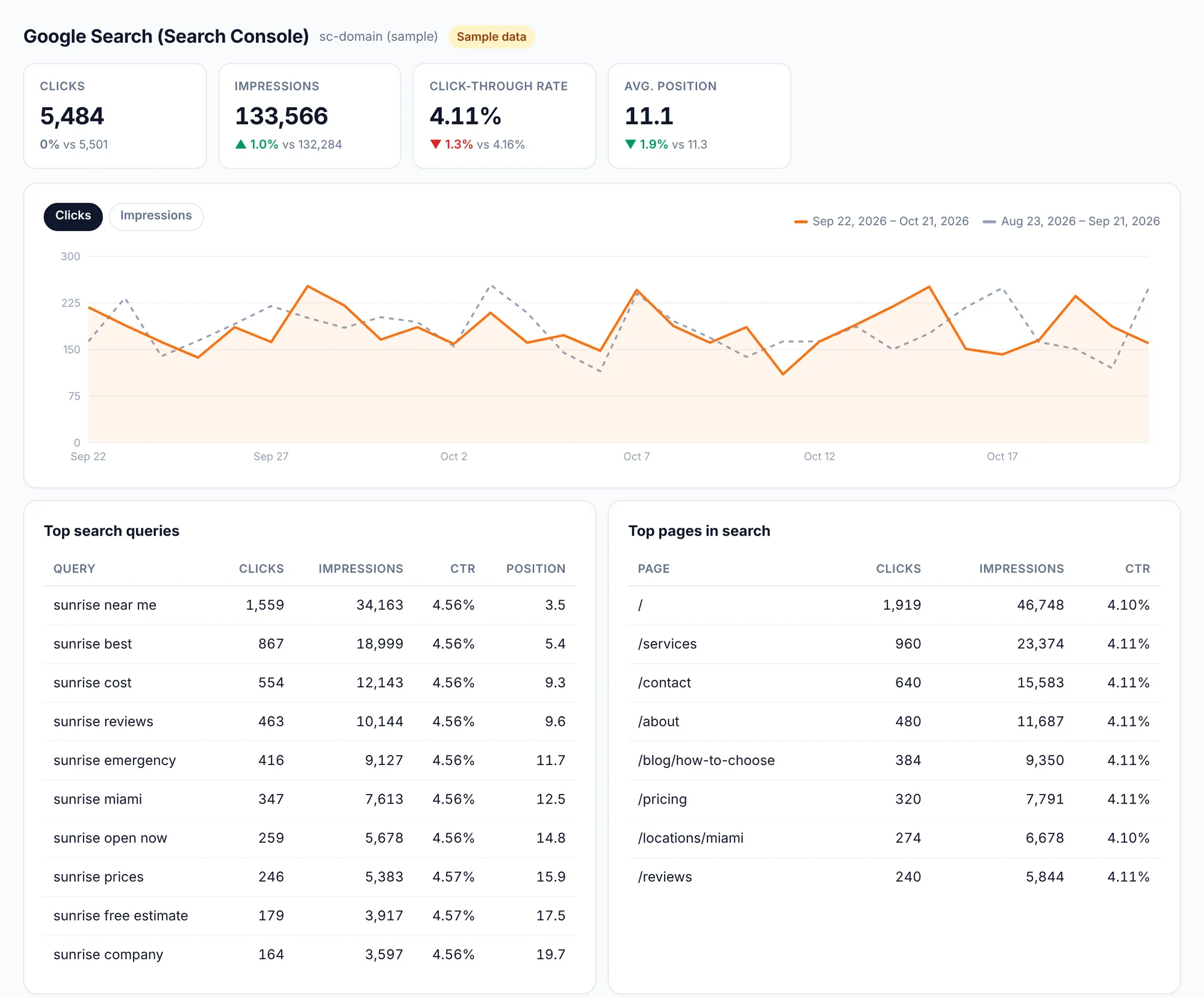
Task: Click the 'Top pages in search' heading
Action: coord(700,532)
